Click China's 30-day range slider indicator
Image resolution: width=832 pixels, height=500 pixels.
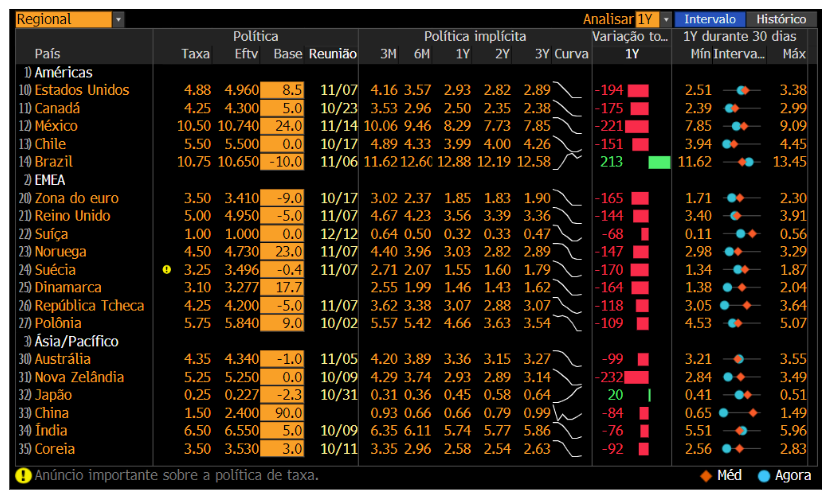(739, 413)
